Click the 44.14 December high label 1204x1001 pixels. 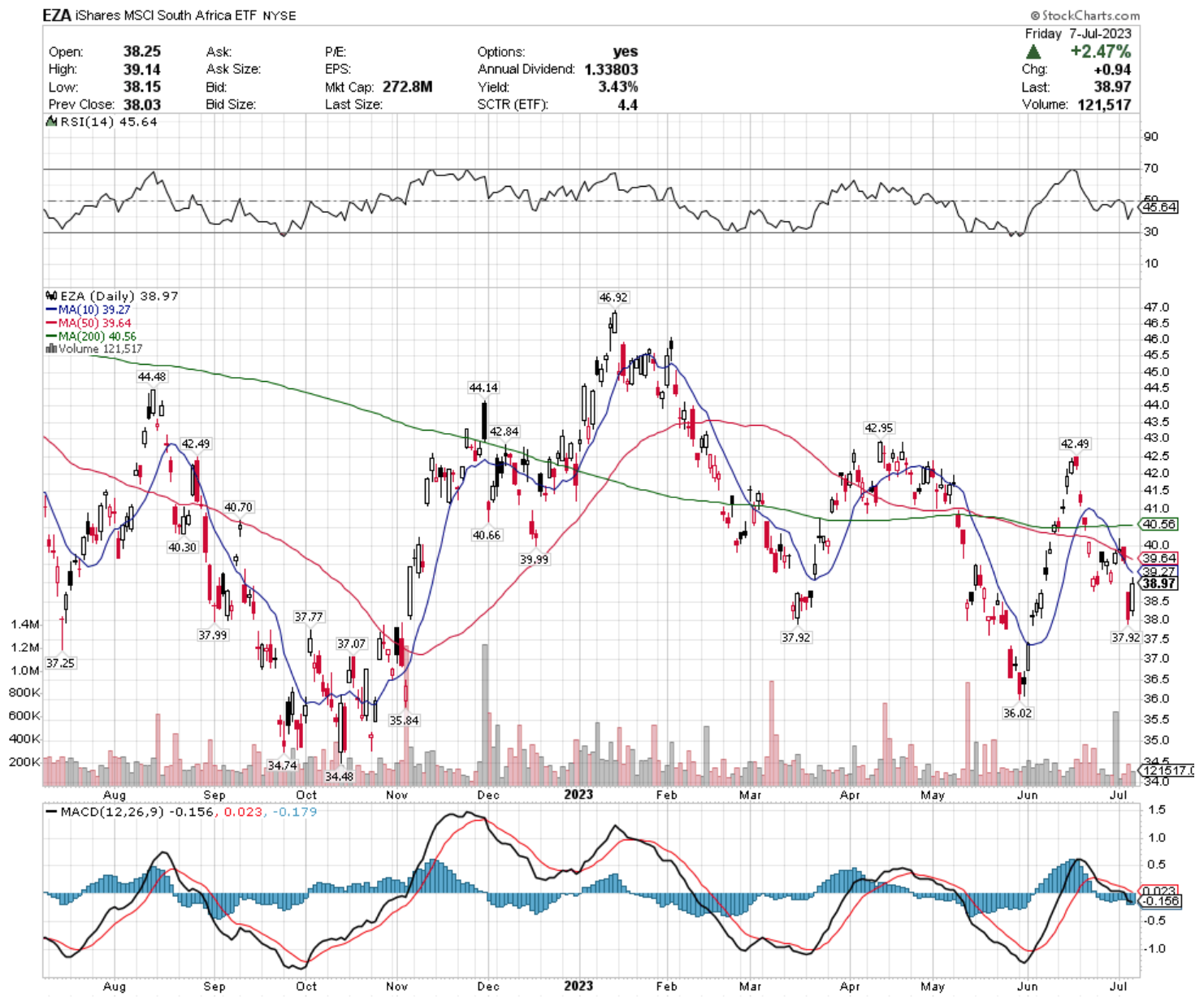(x=483, y=388)
